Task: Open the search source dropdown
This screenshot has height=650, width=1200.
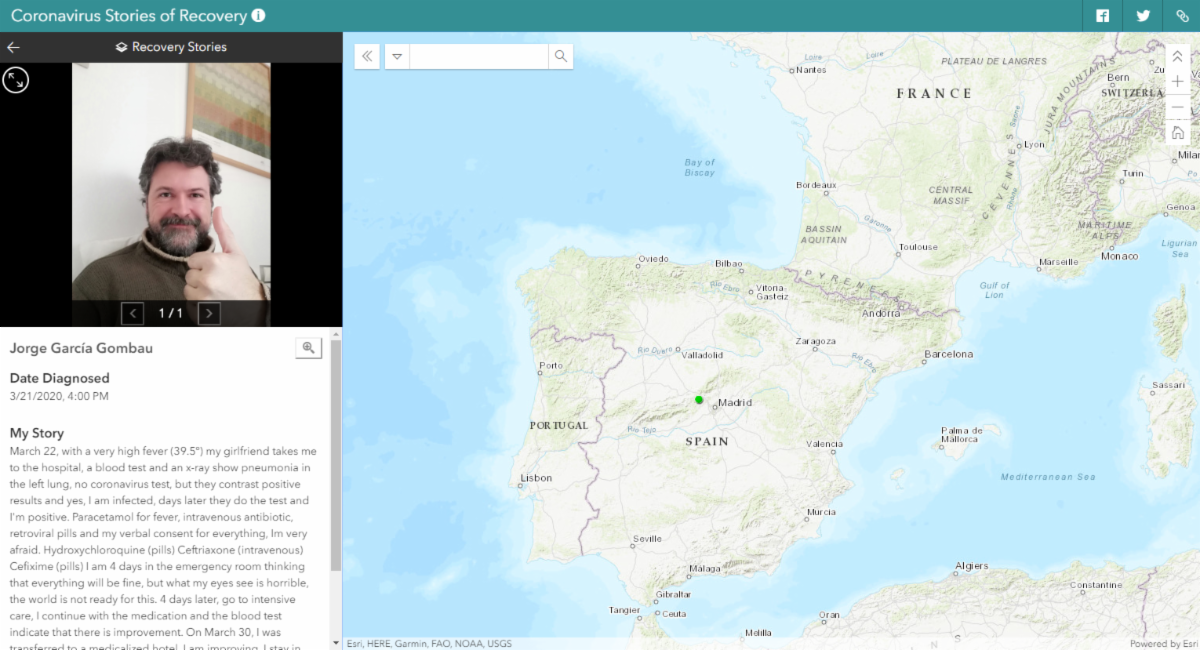Action: (397, 57)
